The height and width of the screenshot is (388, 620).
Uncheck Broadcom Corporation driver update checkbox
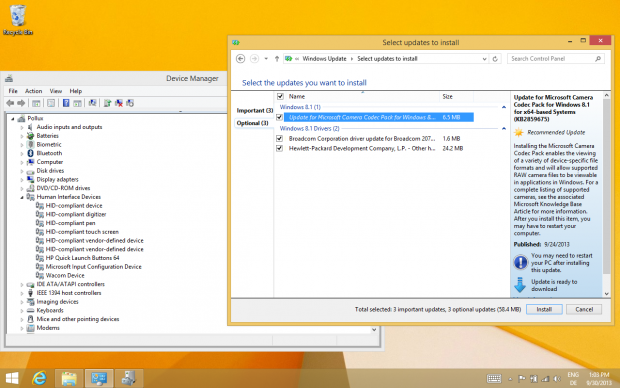pyautogui.click(x=280, y=138)
